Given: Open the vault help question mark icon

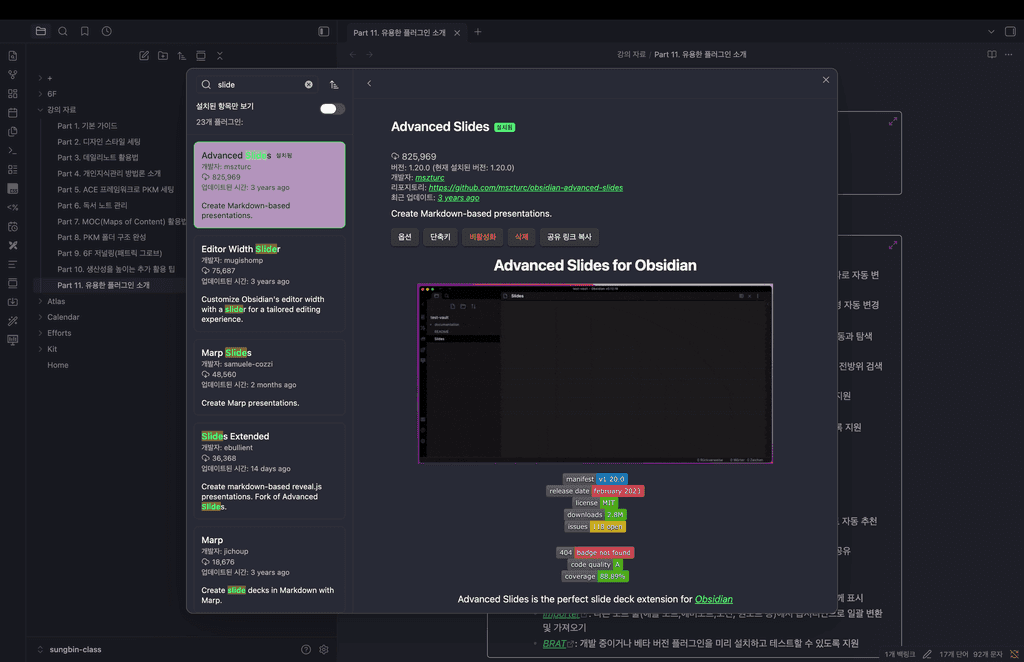Looking at the screenshot, I should pos(306,649).
